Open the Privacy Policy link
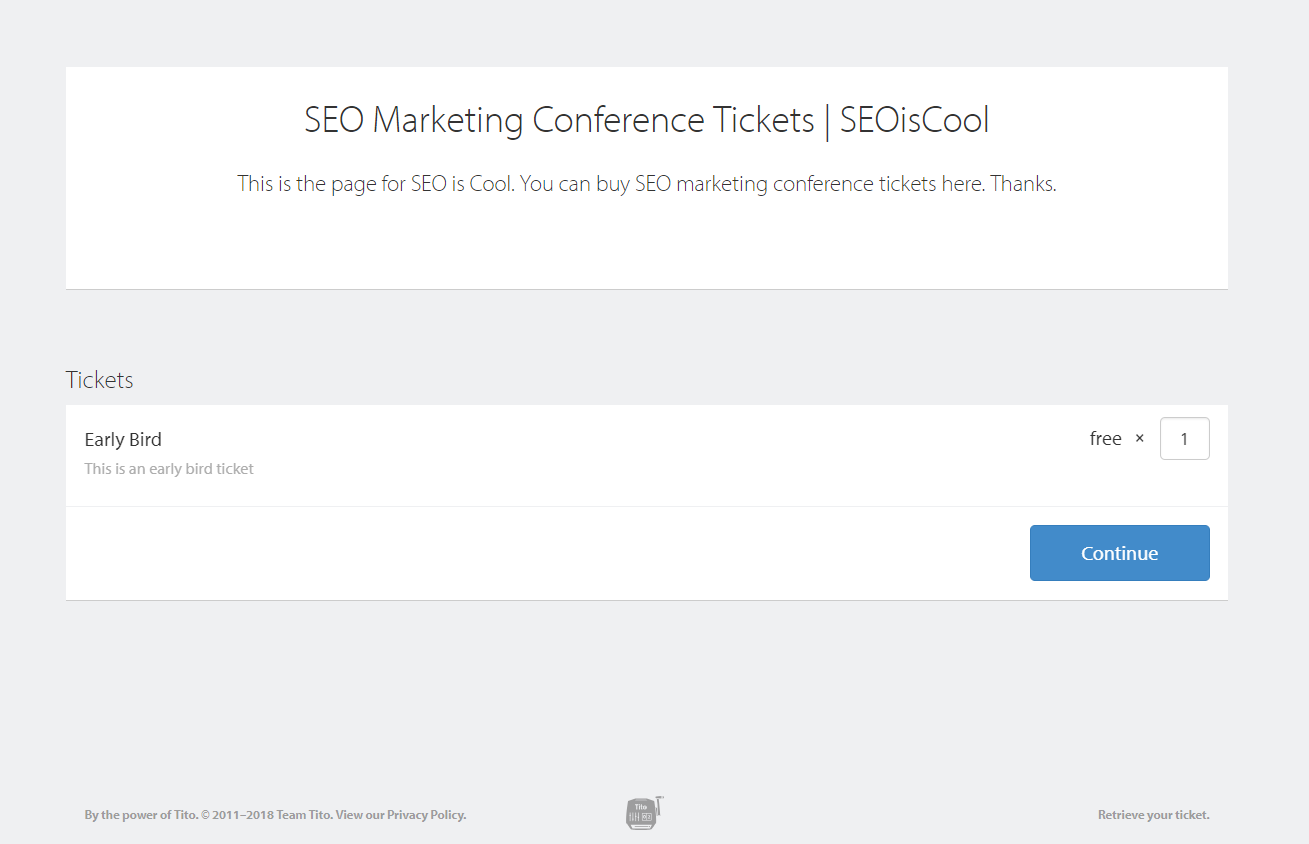The height and width of the screenshot is (844, 1309). 426,815
